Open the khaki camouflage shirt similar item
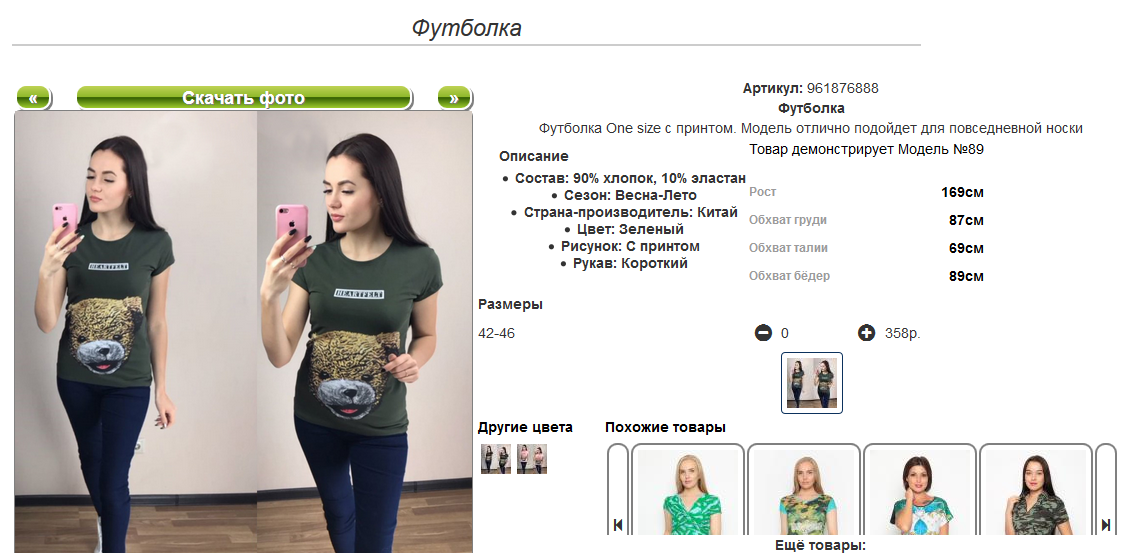The height and width of the screenshot is (553, 1125). (x=1036, y=492)
